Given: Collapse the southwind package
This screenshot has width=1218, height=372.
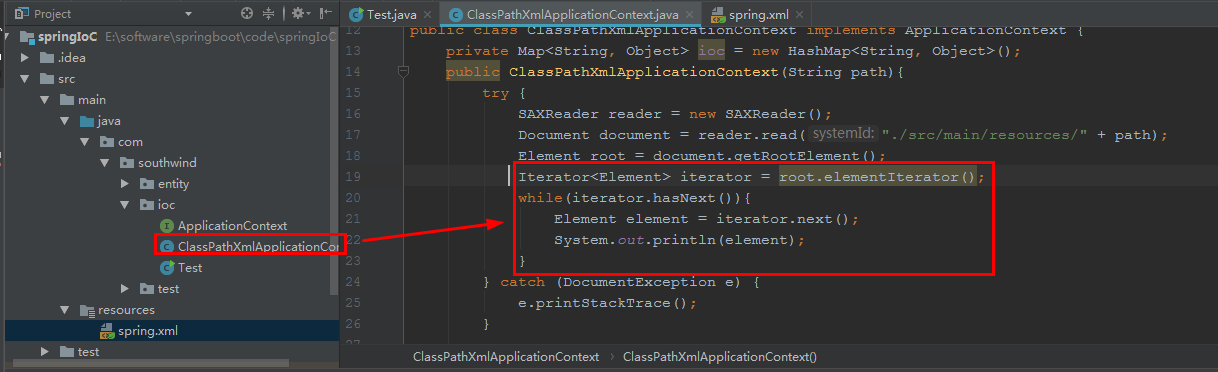Looking at the screenshot, I should pos(104,163).
